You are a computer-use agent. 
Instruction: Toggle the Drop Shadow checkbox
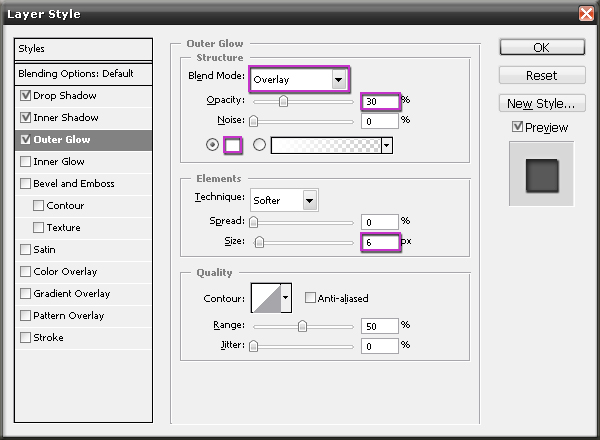pyautogui.click(x=25, y=95)
